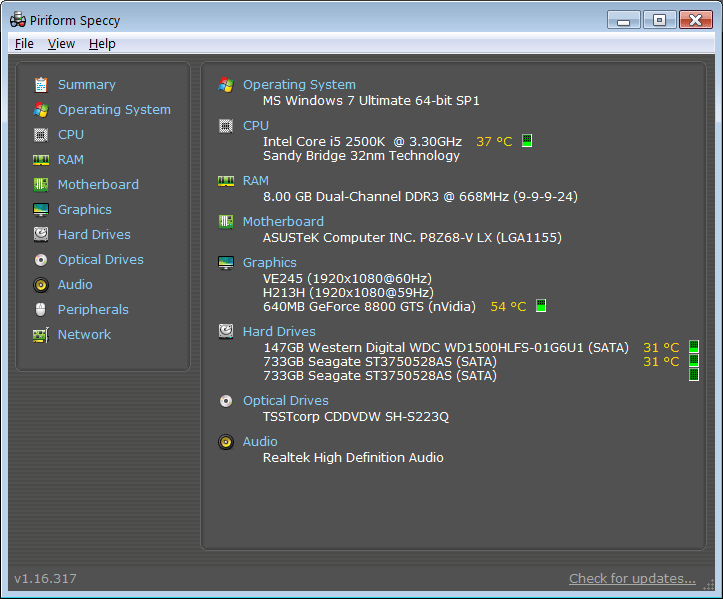Screen dimensions: 723x599
Task: Click the RAM heading link in summary
Action: click(x=256, y=181)
